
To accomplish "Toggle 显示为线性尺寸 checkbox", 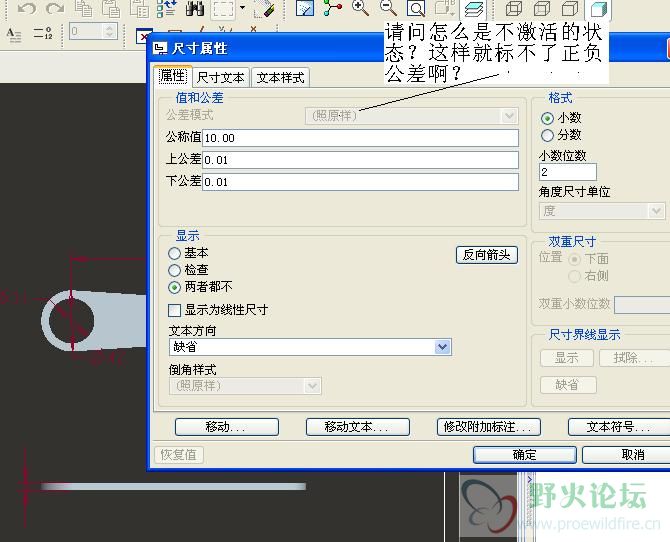I will pyautogui.click(x=174, y=310).
